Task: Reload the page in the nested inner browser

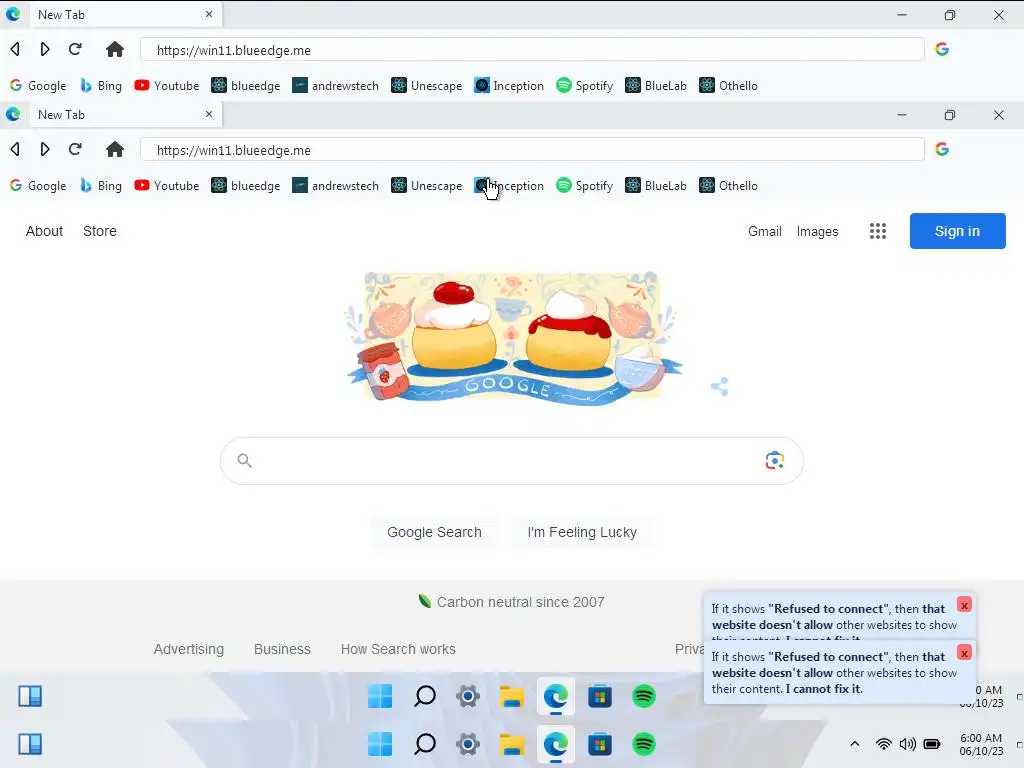Action: 75,149
